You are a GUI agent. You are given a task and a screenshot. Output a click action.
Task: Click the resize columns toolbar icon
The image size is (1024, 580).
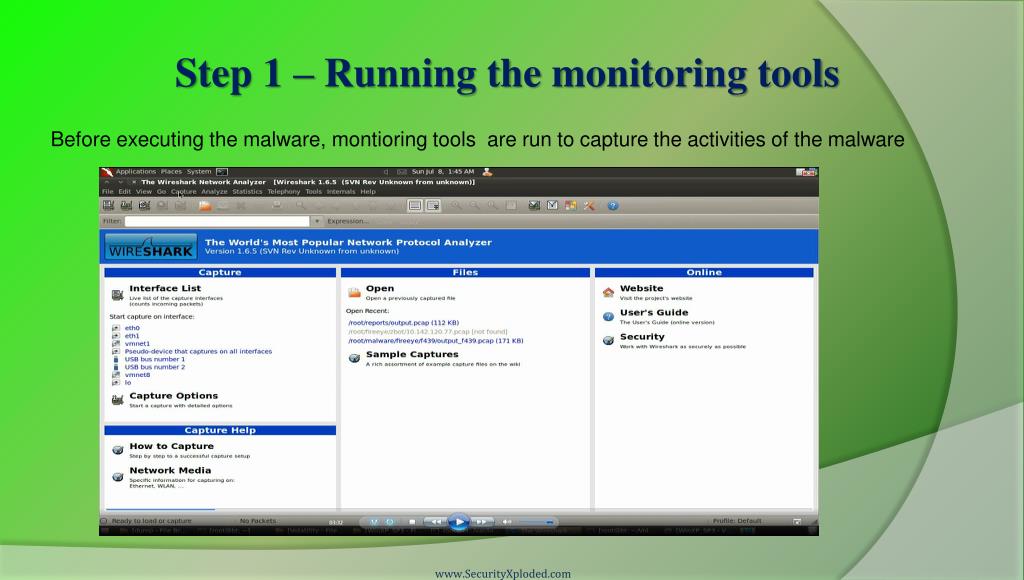coord(511,205)
